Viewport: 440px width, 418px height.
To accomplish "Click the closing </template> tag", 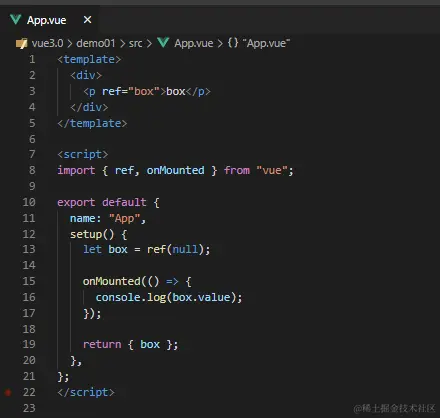I will coord(92,123).
